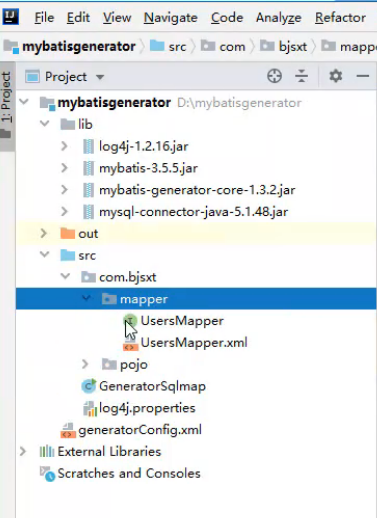Click the GeneratorSqlmap class icon

[89, 386]
